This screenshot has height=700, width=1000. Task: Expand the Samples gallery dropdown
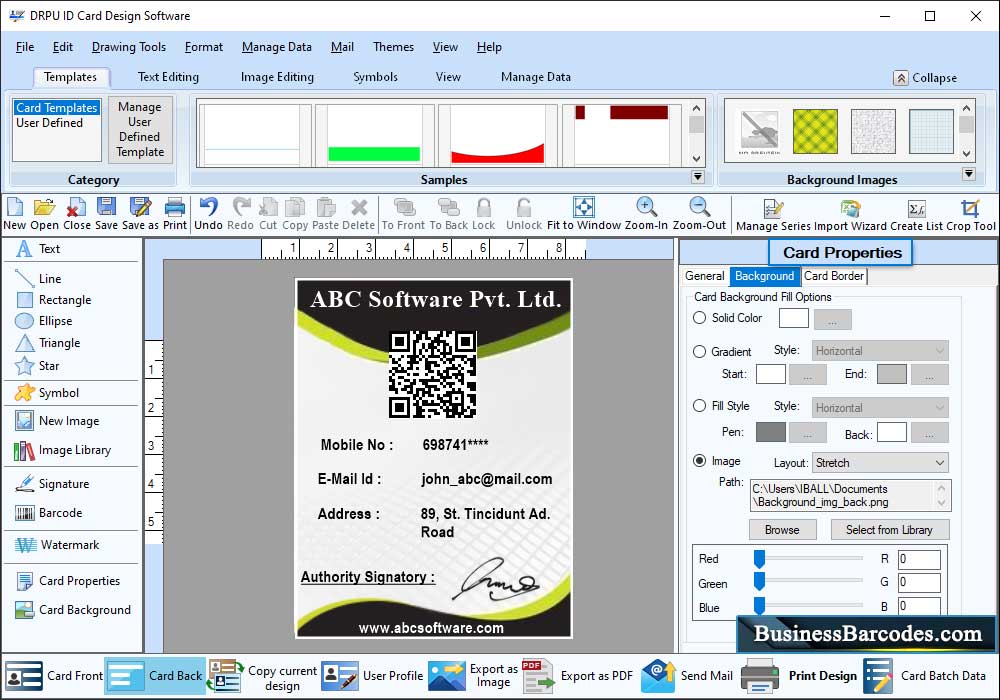click(698, 177)
